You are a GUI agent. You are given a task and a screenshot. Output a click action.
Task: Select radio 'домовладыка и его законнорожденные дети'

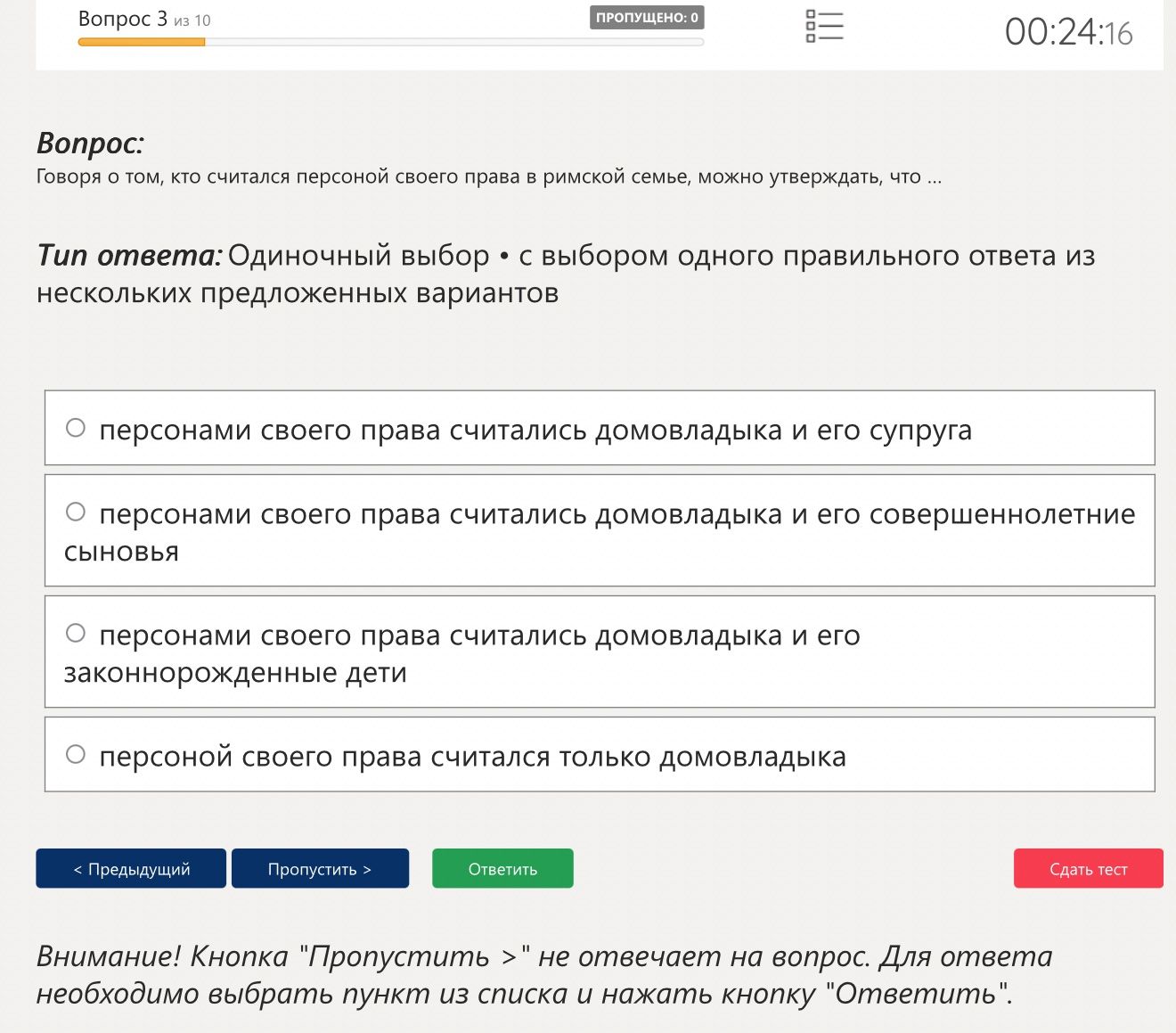click(x=76, y=633)
